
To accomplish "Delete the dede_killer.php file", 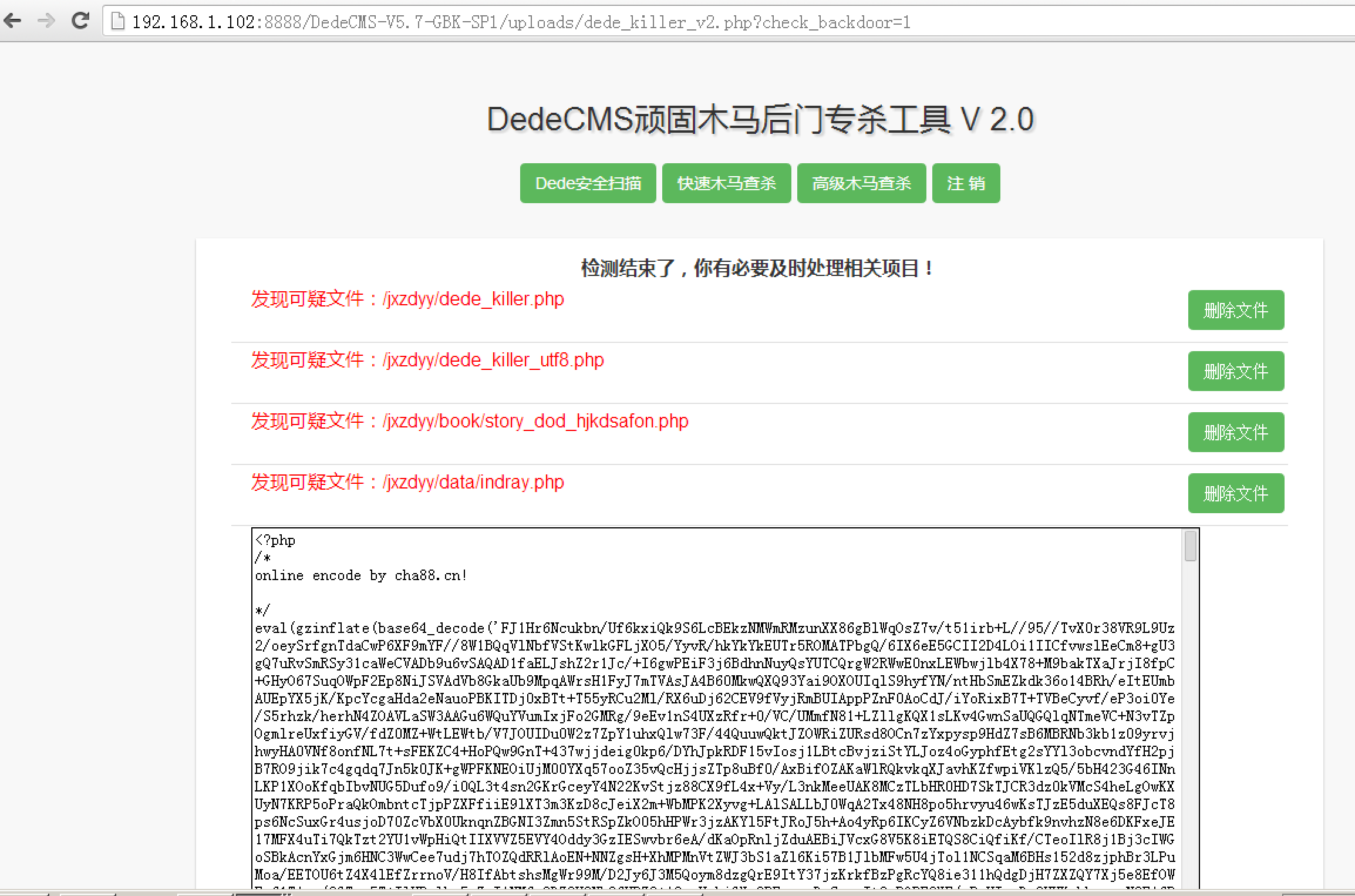I will point(1236,310).
